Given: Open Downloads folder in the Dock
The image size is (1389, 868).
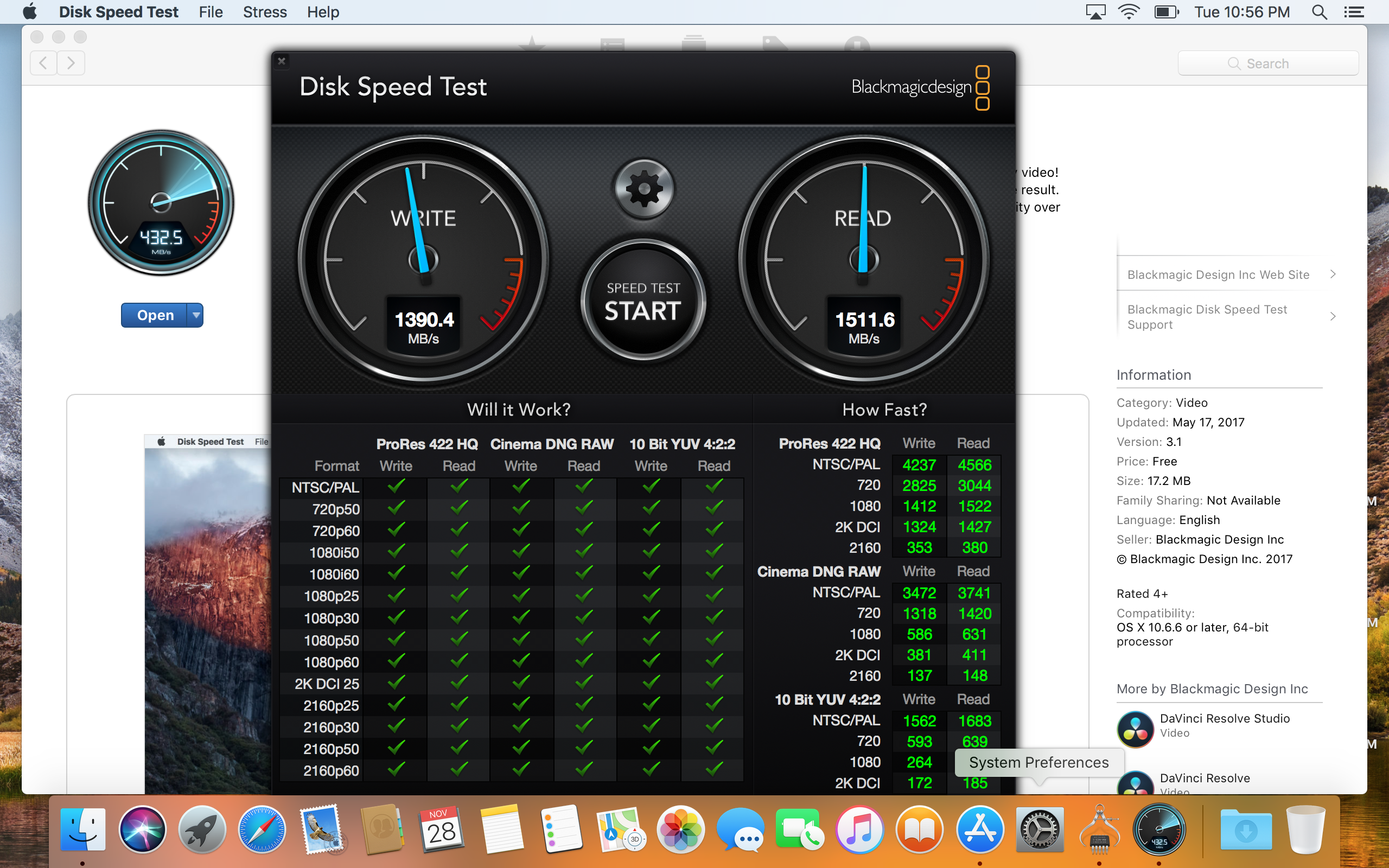Looking at the screenshot, I should coord(1246,830).
